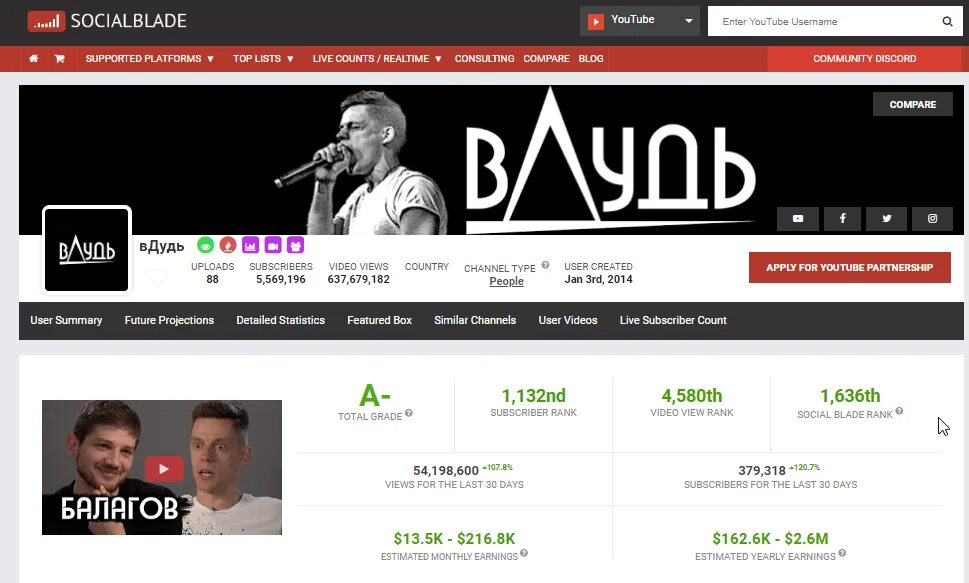
Task: Click Apply for YouTube Partnership button
Action: pos(850,268)
